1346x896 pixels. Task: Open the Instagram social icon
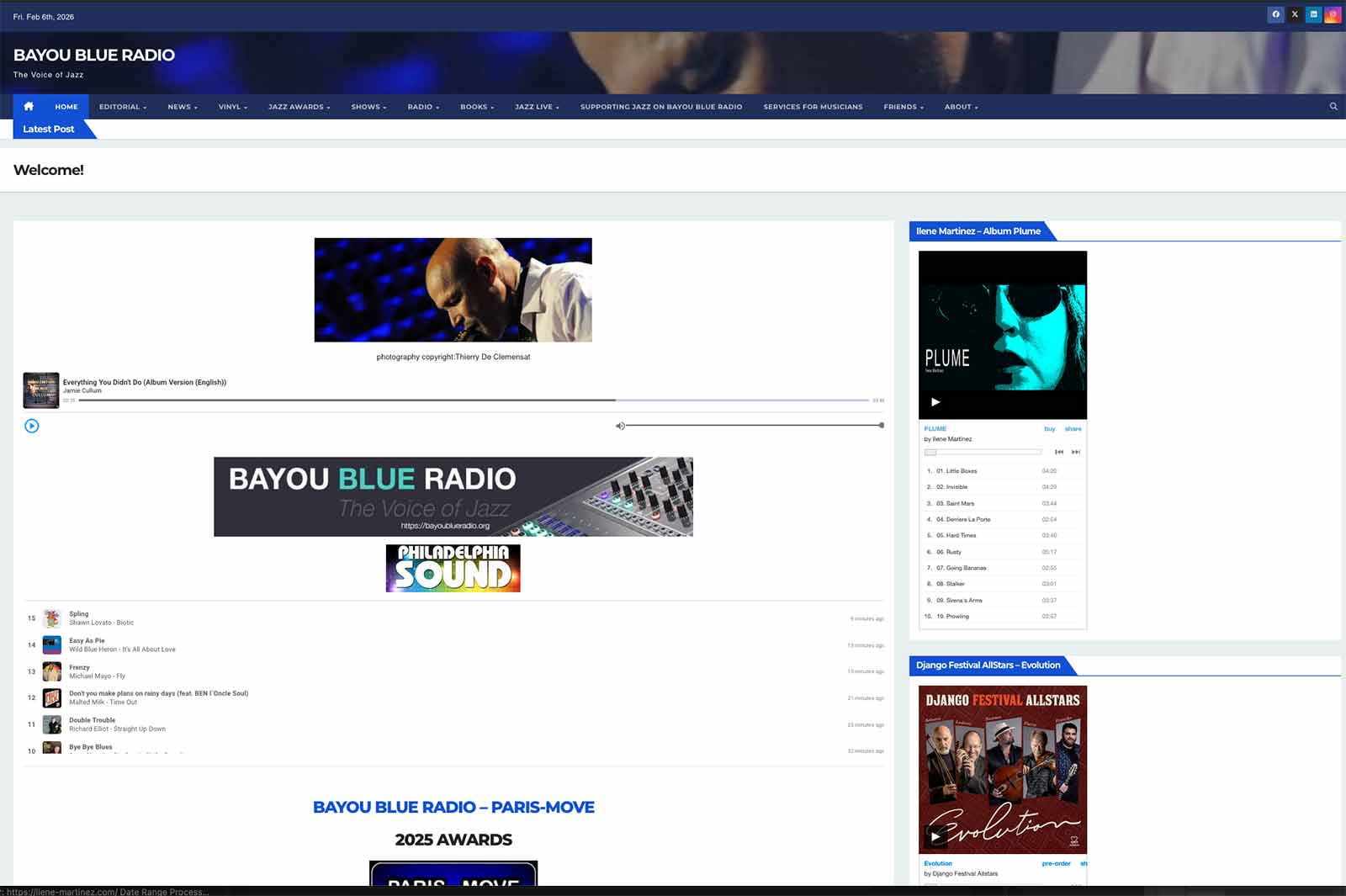click(1333, 14)
